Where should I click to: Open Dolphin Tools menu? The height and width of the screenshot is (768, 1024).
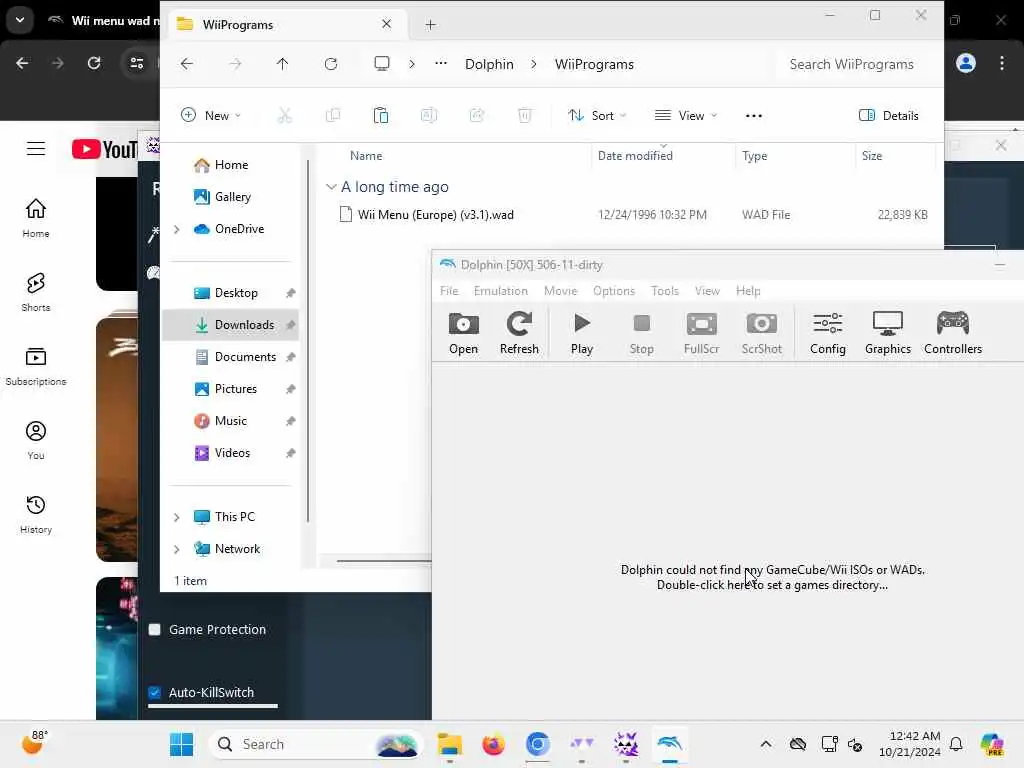pyautogui.click(x=665, y=291)
